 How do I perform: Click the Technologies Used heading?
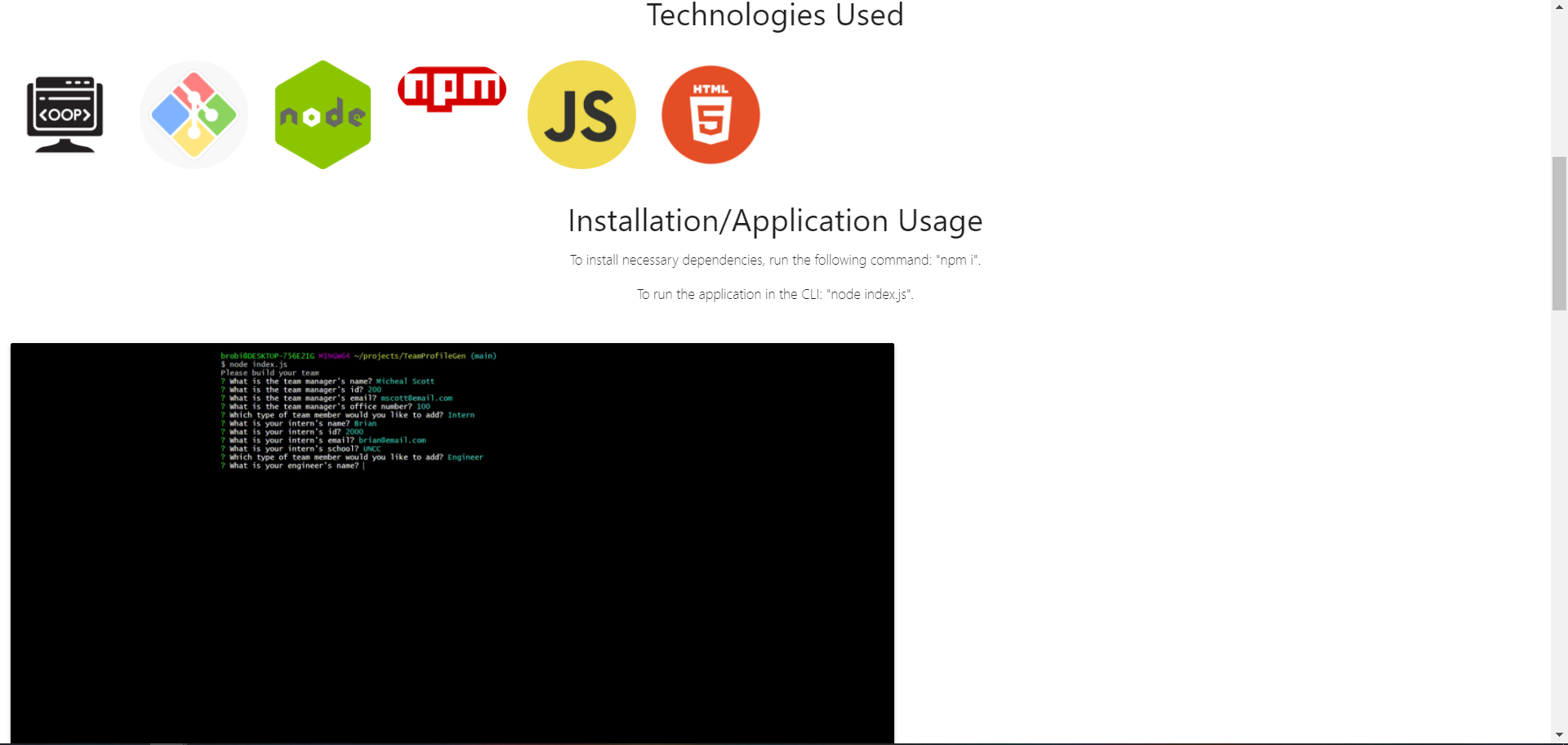pyautogui.click(x=775, y=15)
